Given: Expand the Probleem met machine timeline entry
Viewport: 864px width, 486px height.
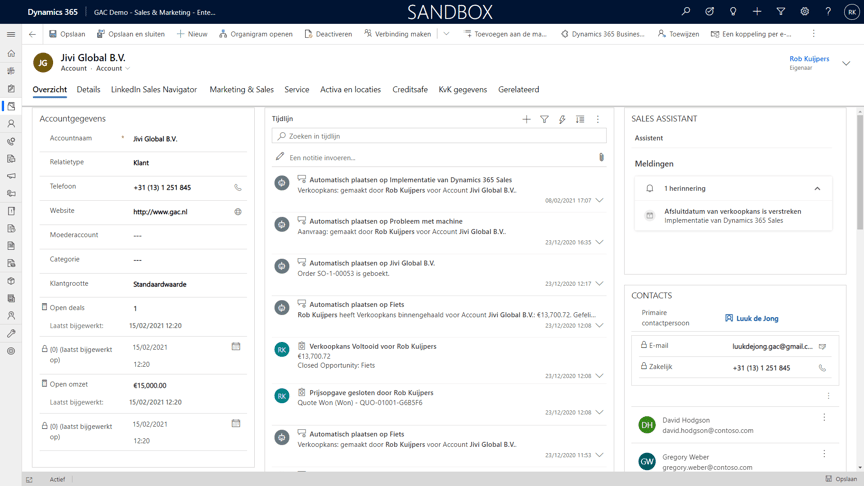Looking at the screenshot, I should [599, 242].
